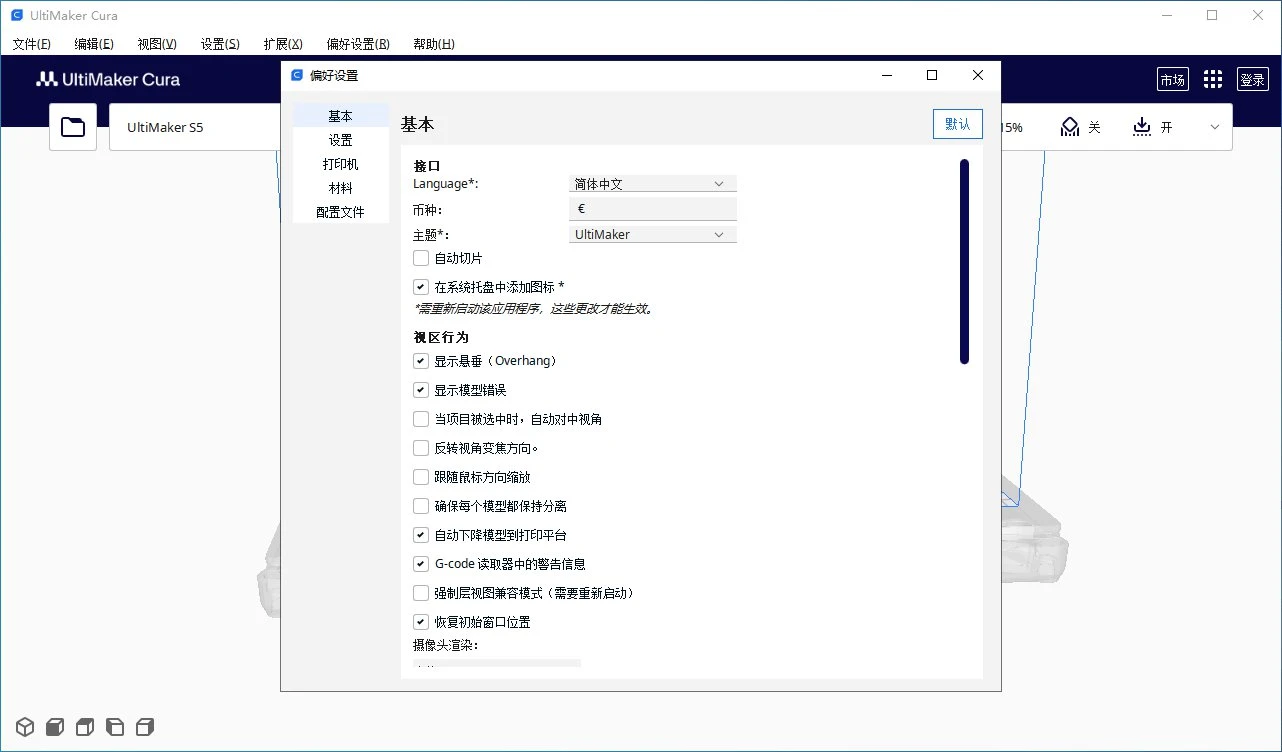Click the 市场 marketplace button
This screenshot has width=1282, height=752.
point(1172,80)
